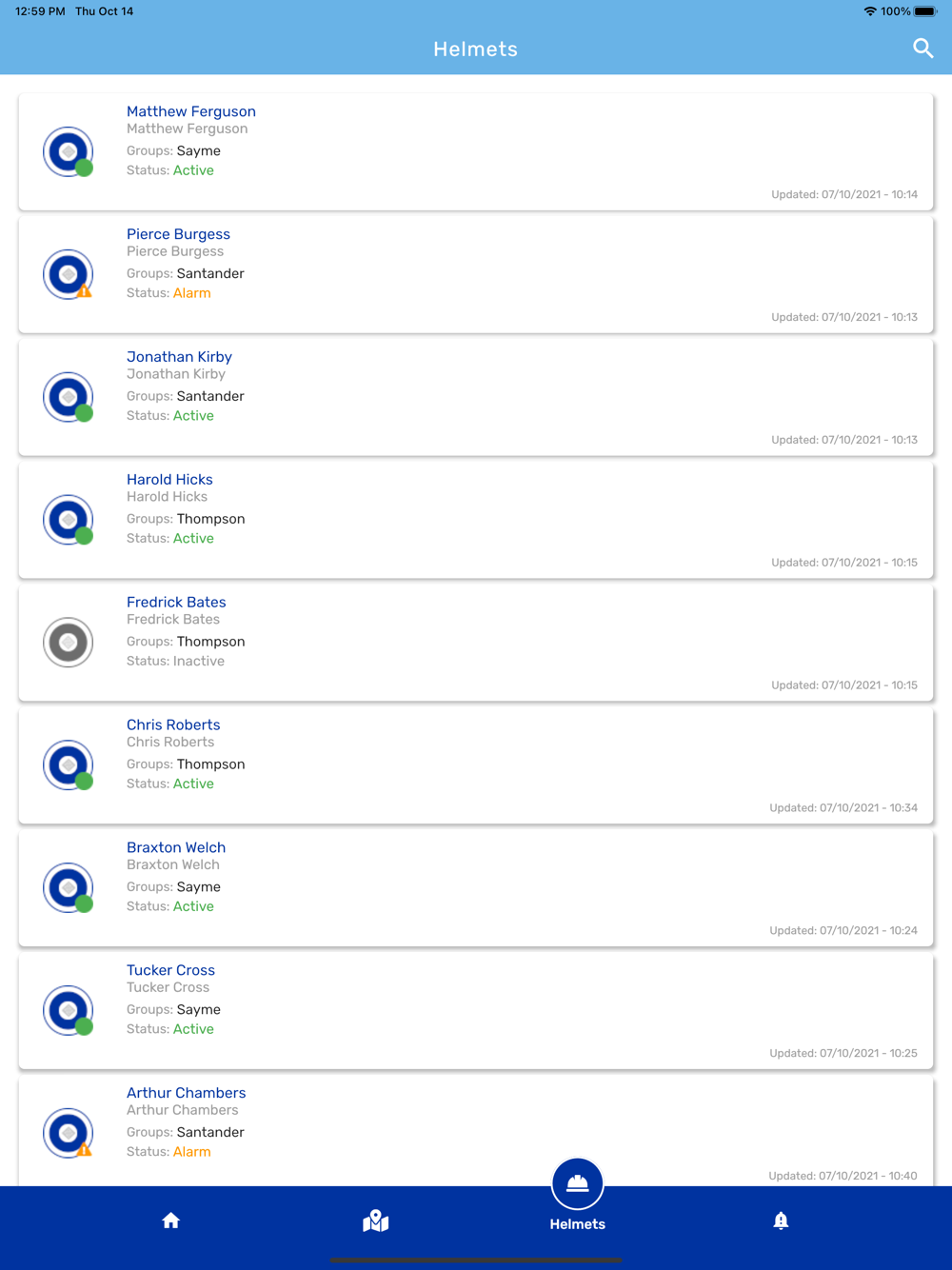Open Harold Hicks name link

[169, 480]
